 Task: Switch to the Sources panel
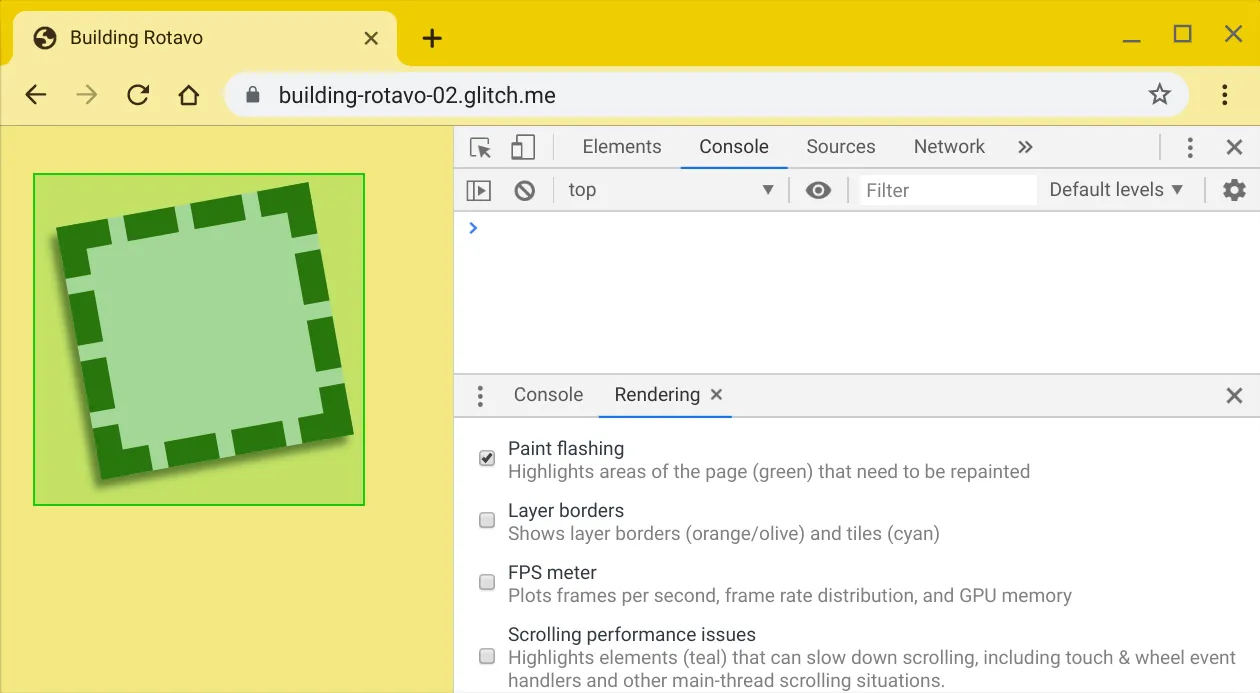point(840,146)
